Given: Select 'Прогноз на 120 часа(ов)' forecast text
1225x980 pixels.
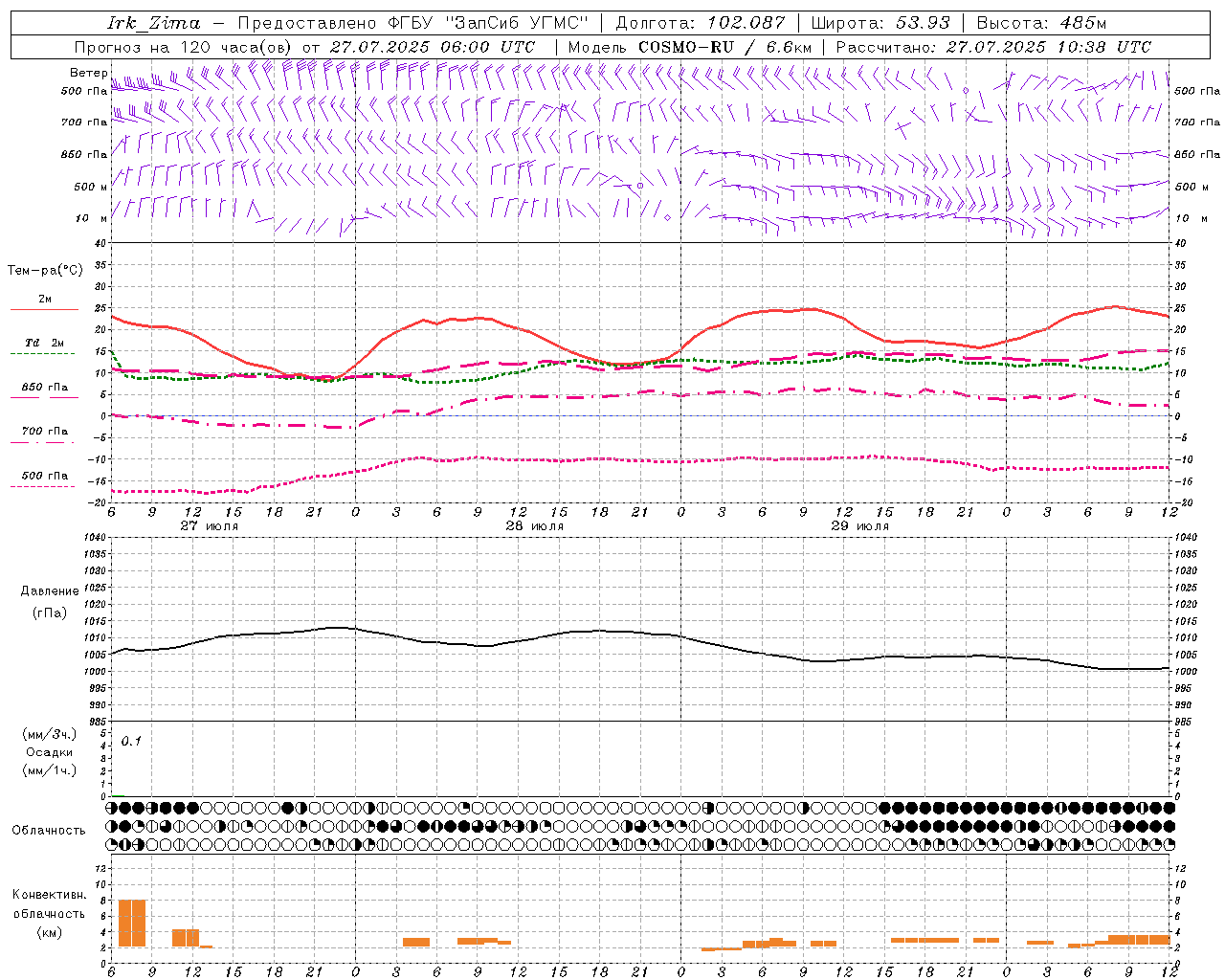Looking at the screenshot, I should [184, 47].
